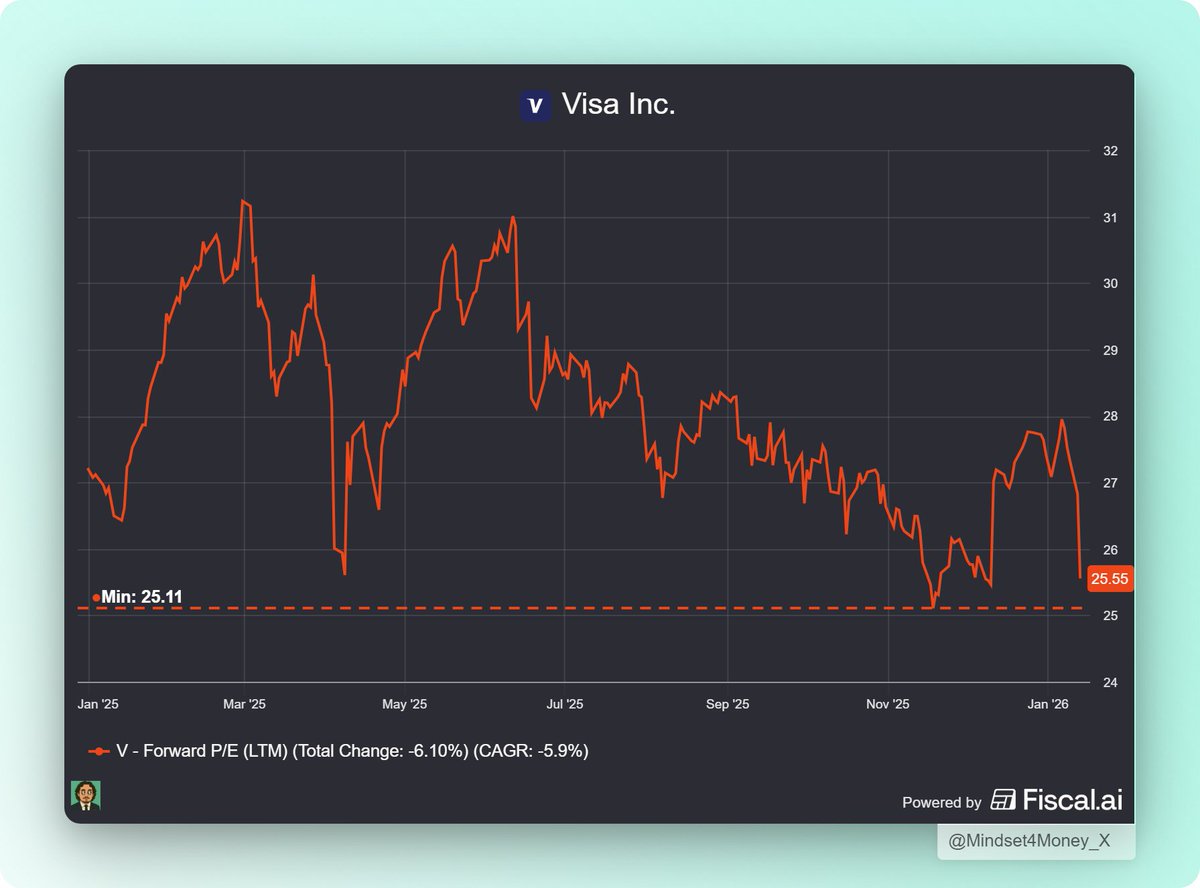Click the Mar '25 x-axis label
Screen dimensions: 1200x888
245,705
